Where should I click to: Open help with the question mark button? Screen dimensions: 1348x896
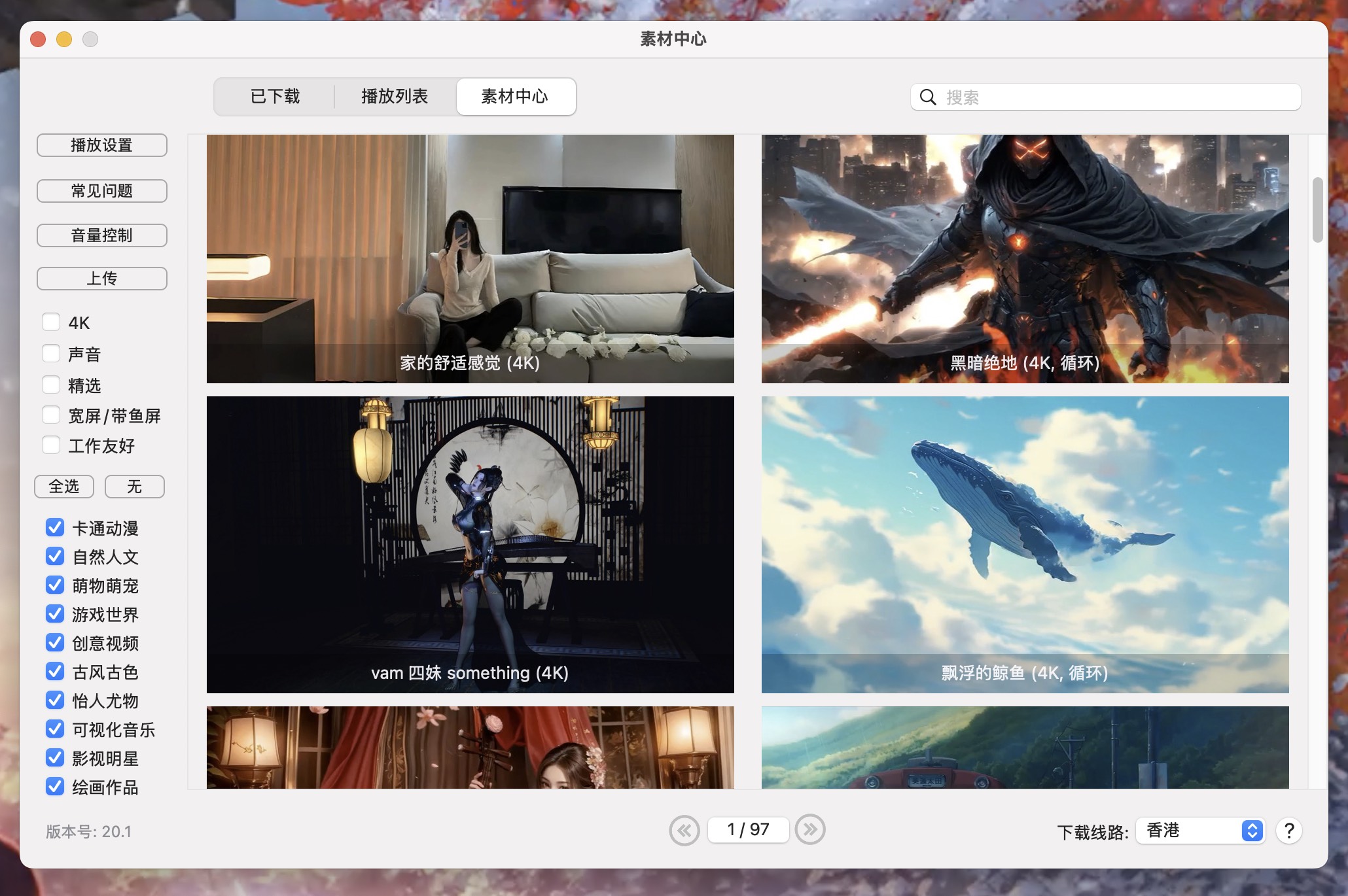[1289, 831]
